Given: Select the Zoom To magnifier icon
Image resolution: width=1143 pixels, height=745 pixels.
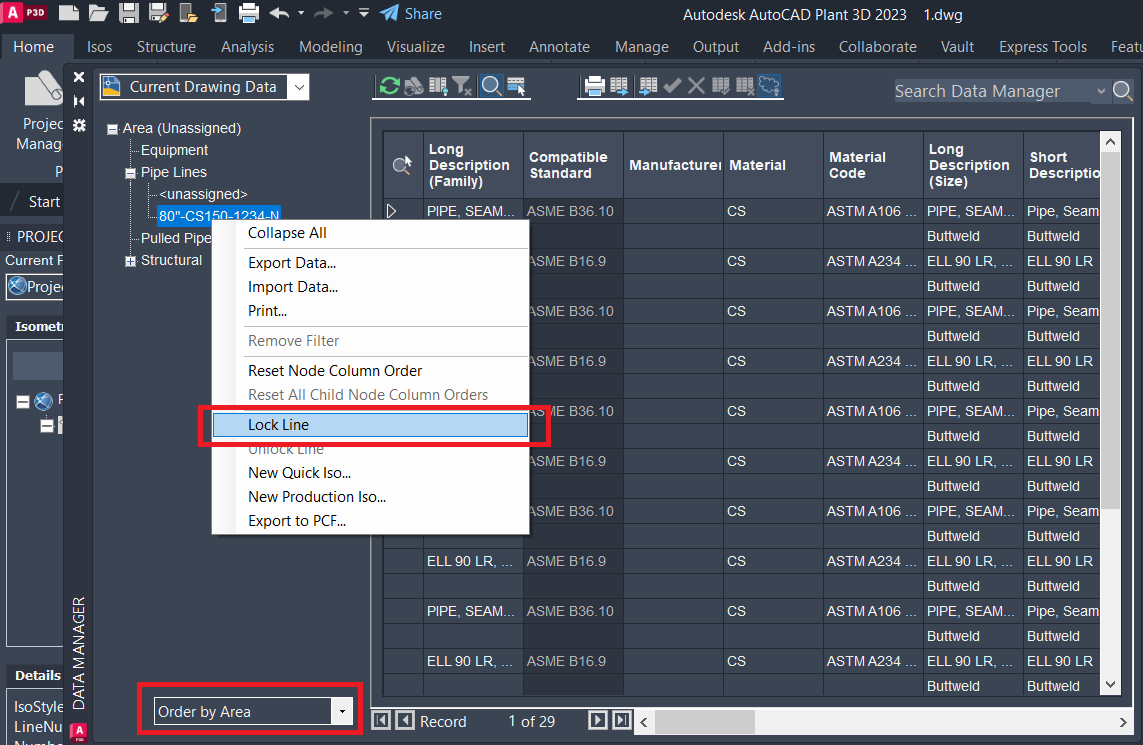Looking at the screenshot, I should point(490,87).
